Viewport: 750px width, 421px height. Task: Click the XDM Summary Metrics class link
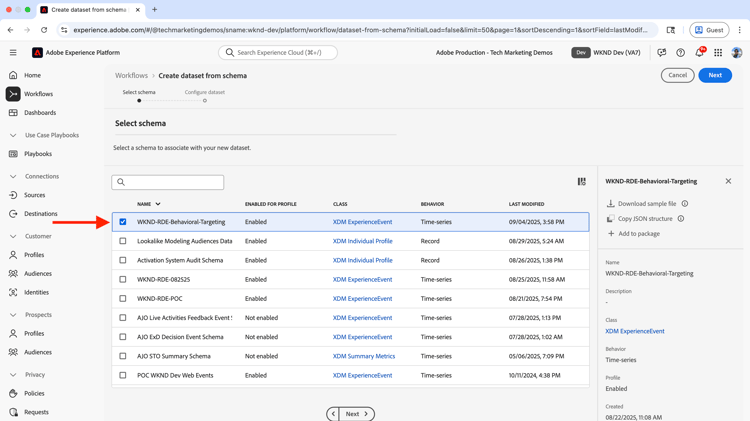pos(364,356)
